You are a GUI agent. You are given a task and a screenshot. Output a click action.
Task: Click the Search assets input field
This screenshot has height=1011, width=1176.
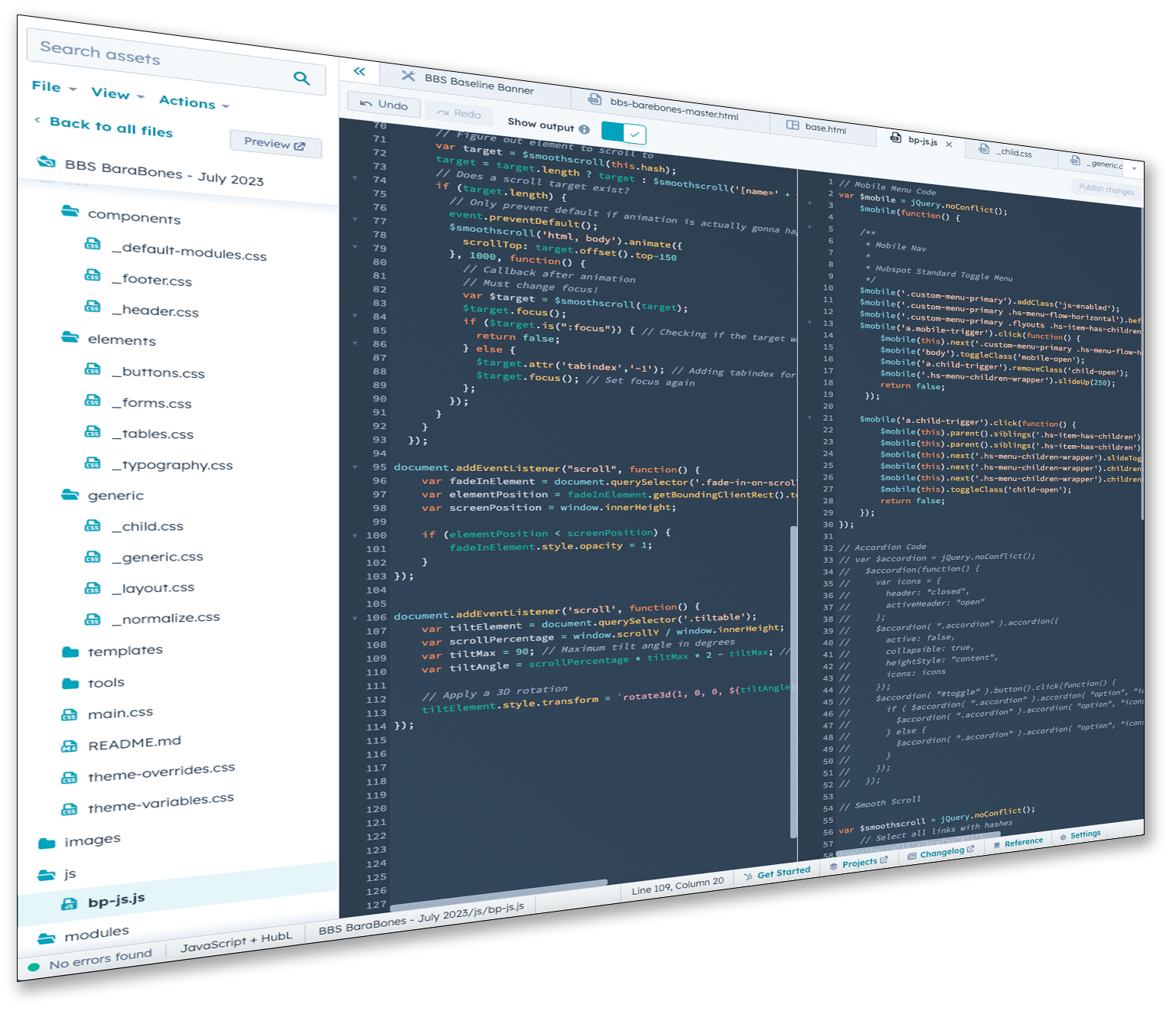tap(176, 61)
